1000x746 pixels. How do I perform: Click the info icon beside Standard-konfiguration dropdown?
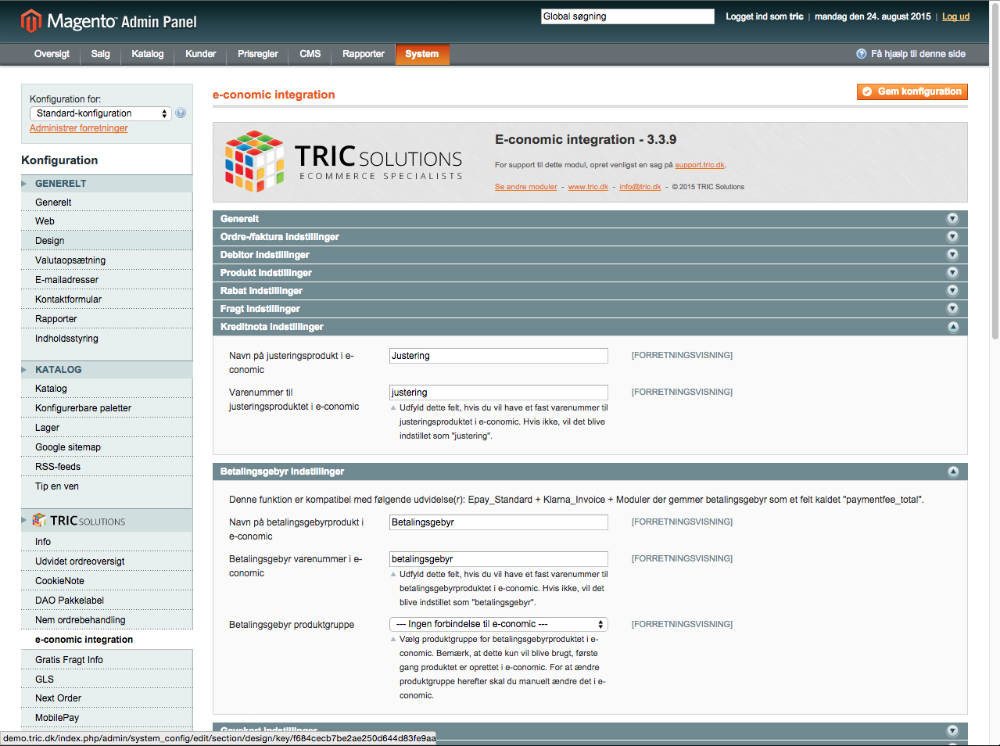(x=180, y=113)
